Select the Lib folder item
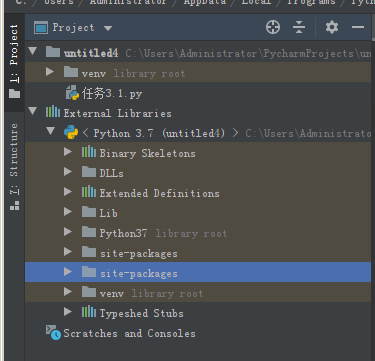 tap(198, 213)
